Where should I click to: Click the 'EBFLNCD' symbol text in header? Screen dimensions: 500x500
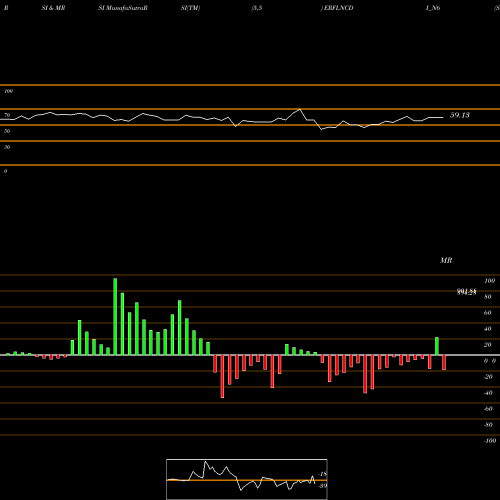338,8
